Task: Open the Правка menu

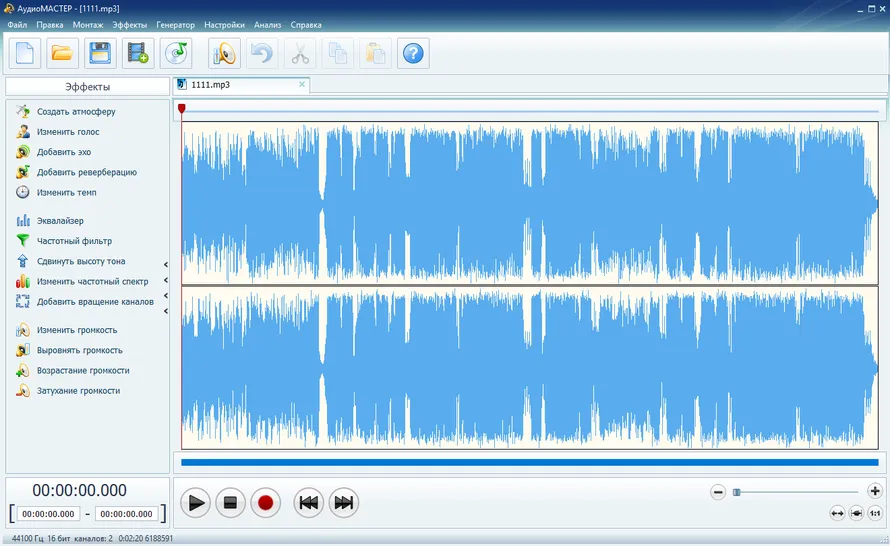Action: 50,25
